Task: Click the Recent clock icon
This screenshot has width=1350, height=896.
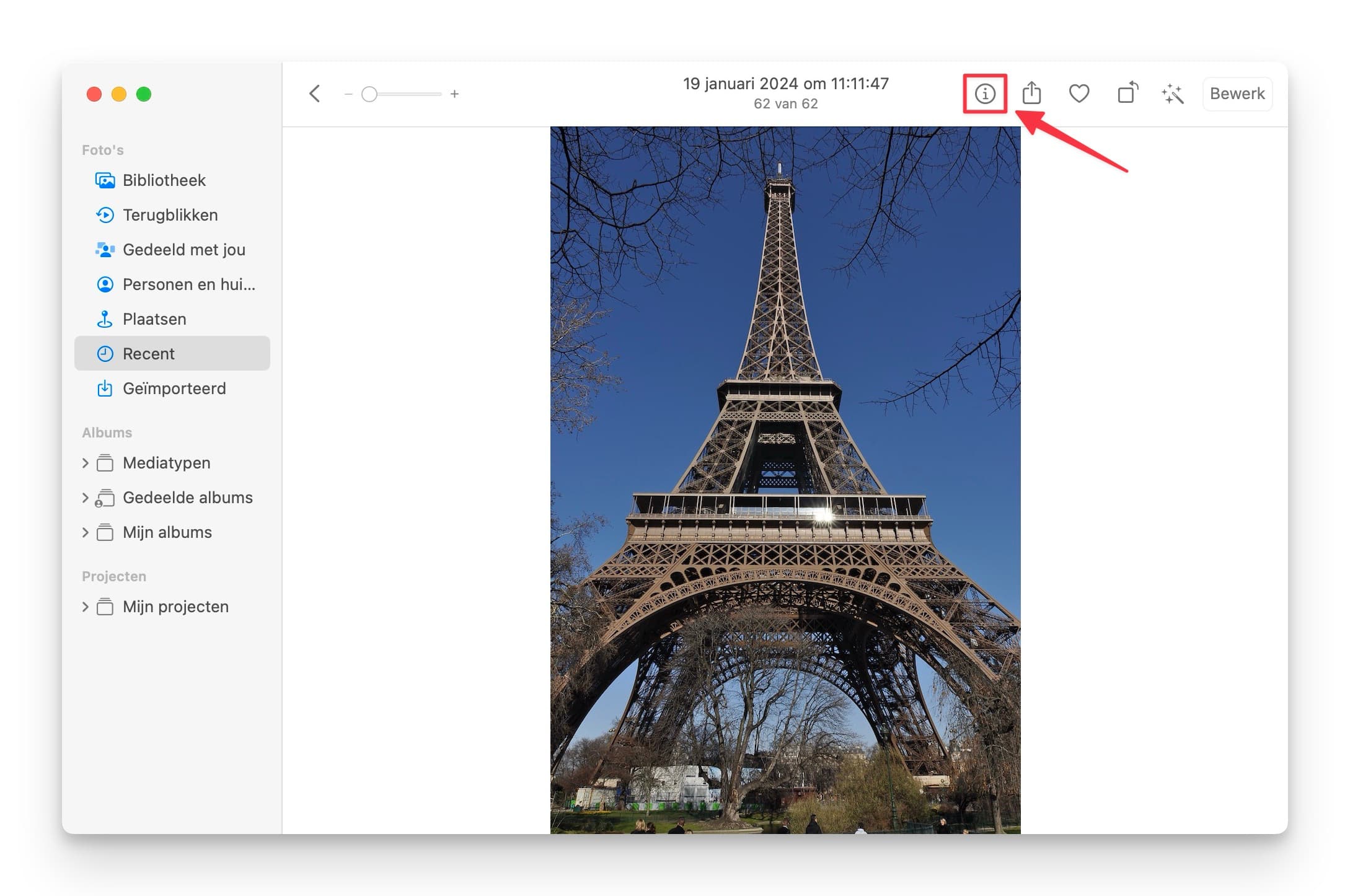Action: 105,354
